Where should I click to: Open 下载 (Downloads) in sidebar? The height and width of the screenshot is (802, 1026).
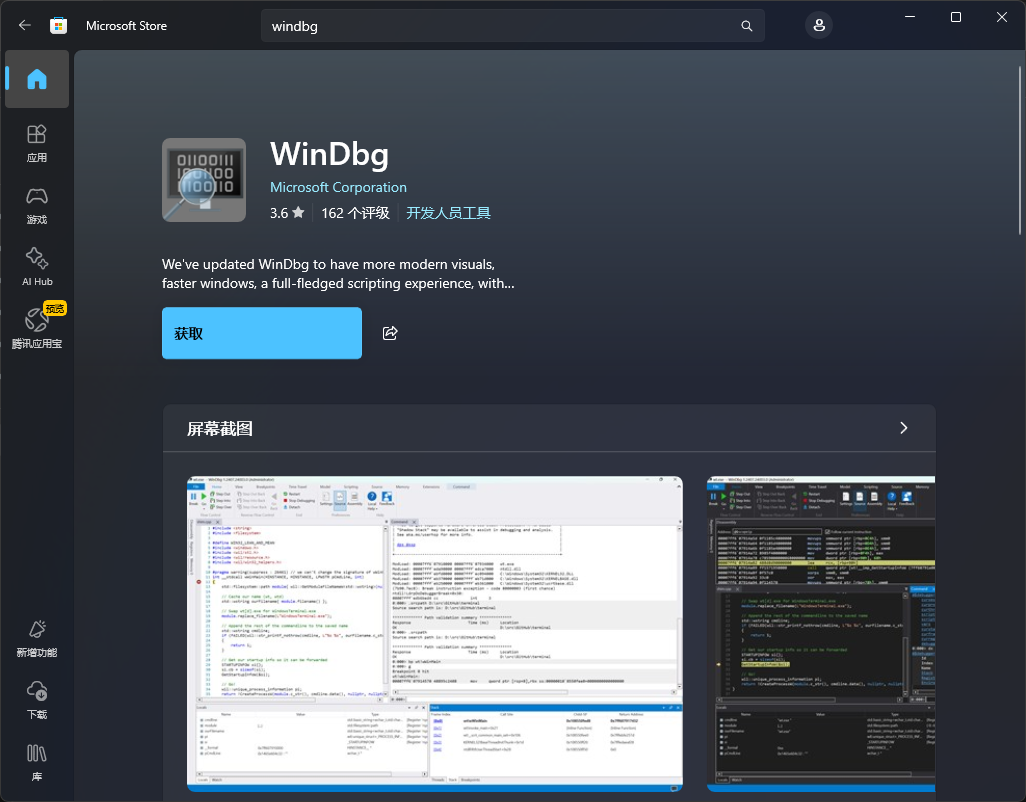pos(37,701)
